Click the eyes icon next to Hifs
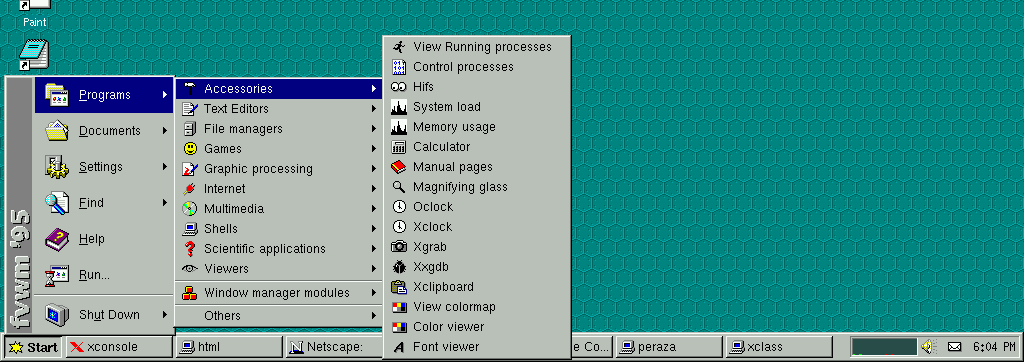This screenshot has height=362, width=1024. (x=398, y=87)
